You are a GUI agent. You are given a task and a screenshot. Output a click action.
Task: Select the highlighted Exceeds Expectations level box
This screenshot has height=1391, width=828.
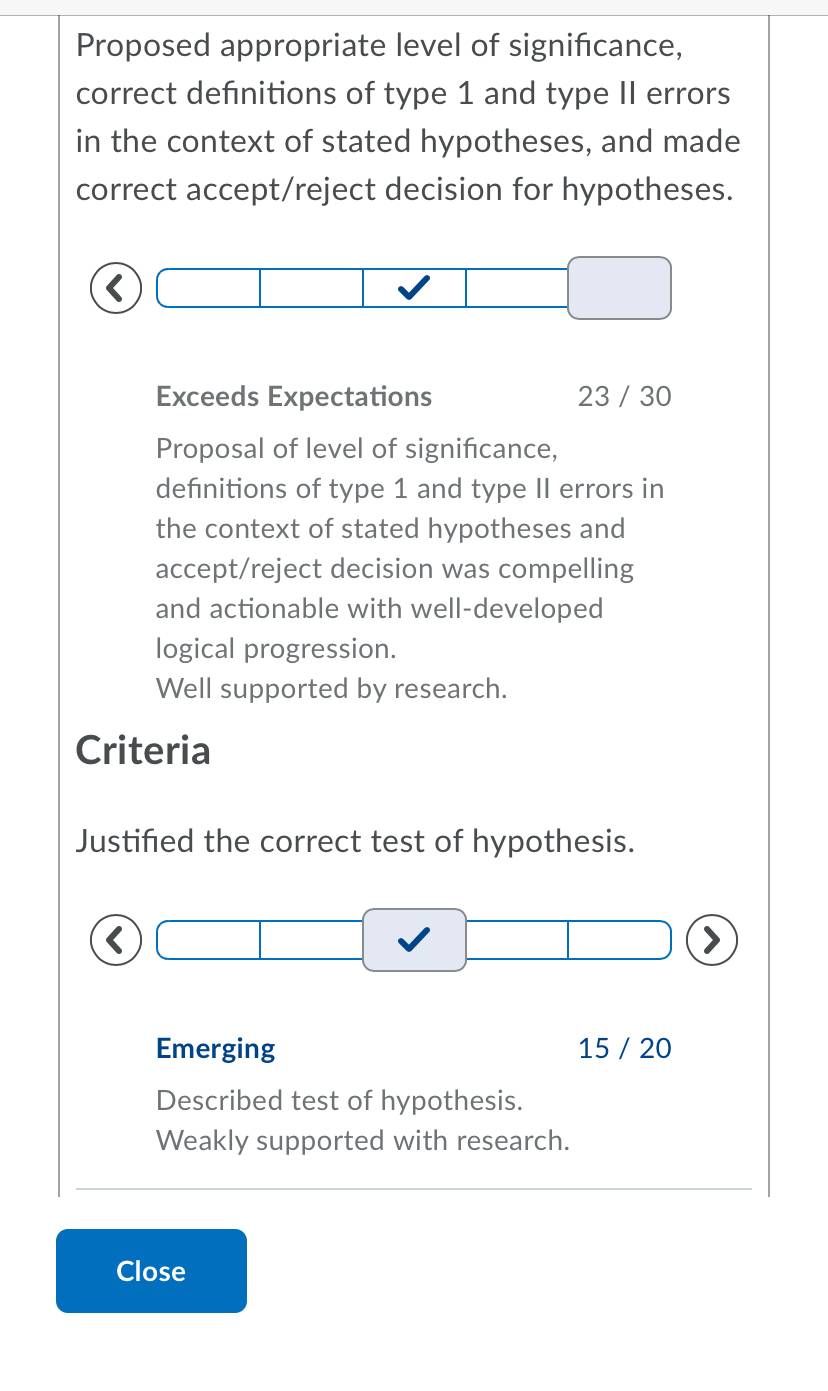click(619, 288)
